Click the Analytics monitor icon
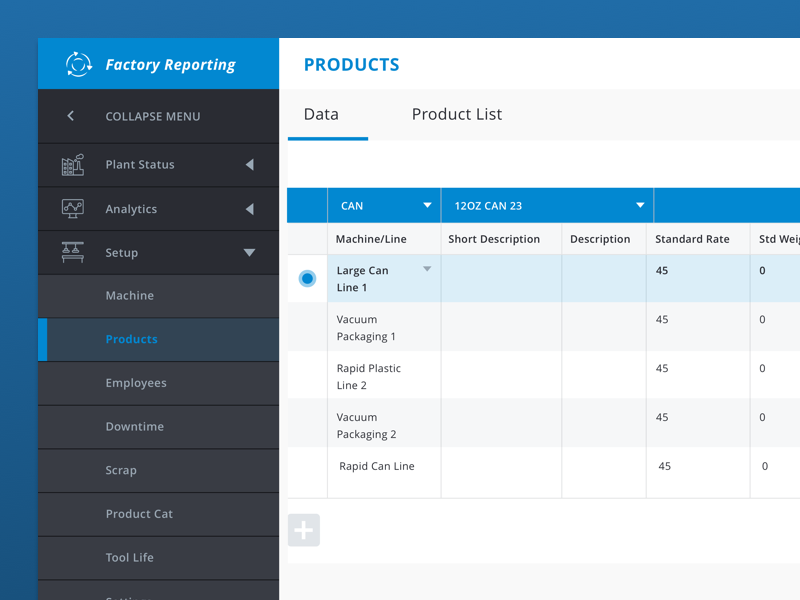This screenshot has height=600, width=800. point(70,208)
